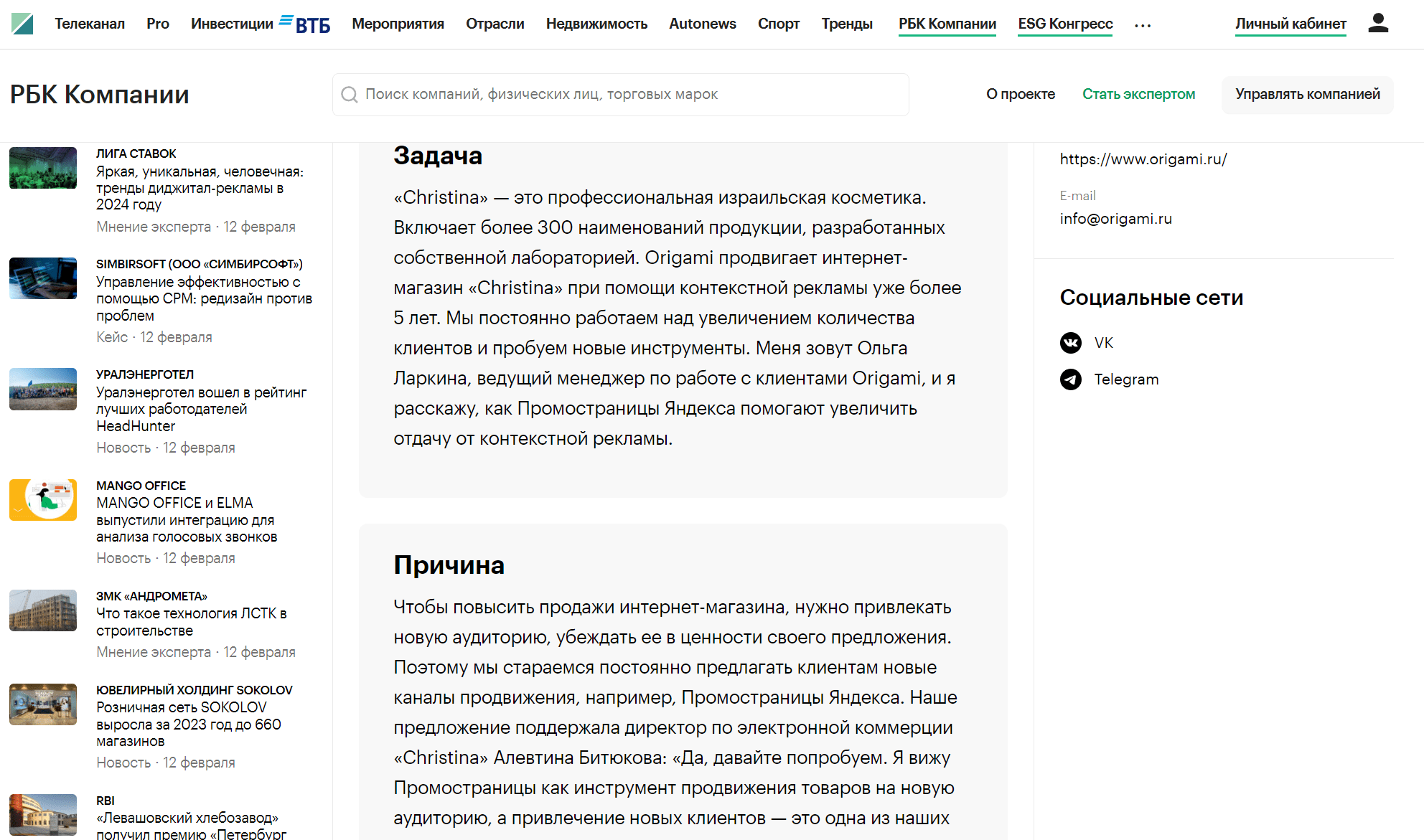This screenshot has width=1424, height=840.
Task: Open Autonews from the top bar
Action: pyautogui.click(x=703, y=24)
